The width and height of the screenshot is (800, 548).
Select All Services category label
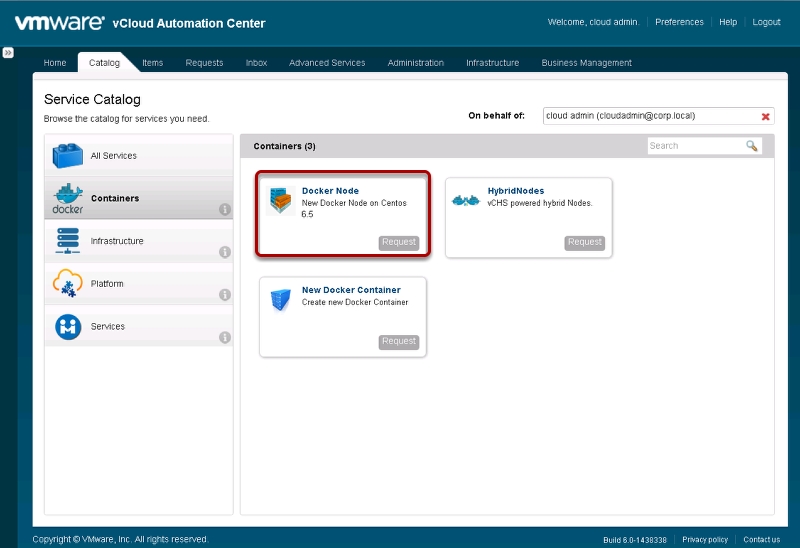[x=114, y=156]
